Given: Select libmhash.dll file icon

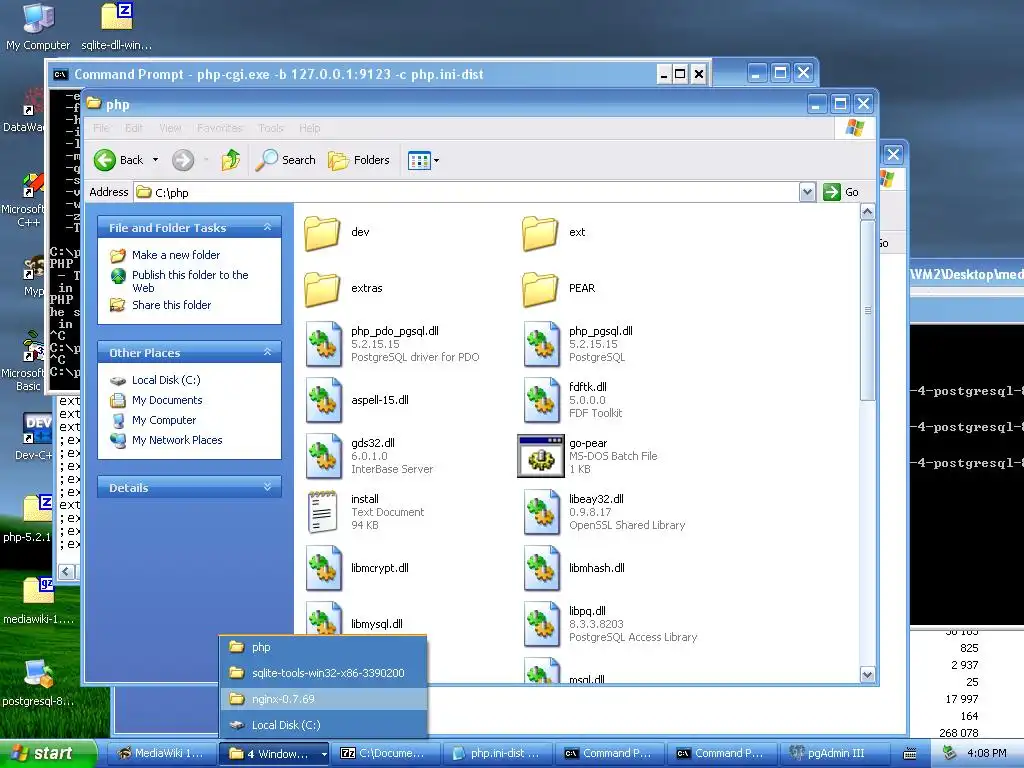Looking at the screenshot, I should click(x=541, y=568).
